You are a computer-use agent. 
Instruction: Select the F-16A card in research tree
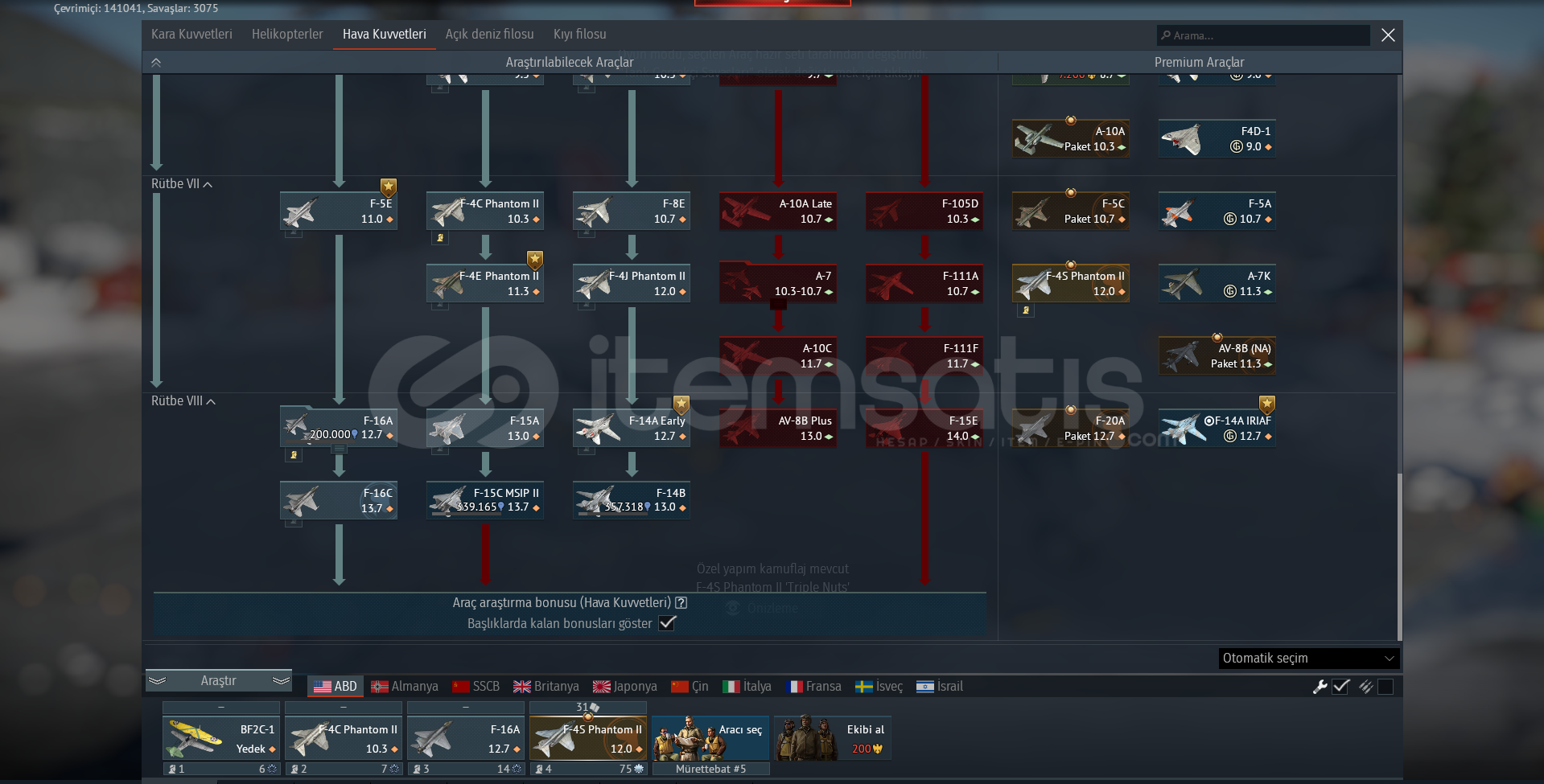tap(339, 427)
